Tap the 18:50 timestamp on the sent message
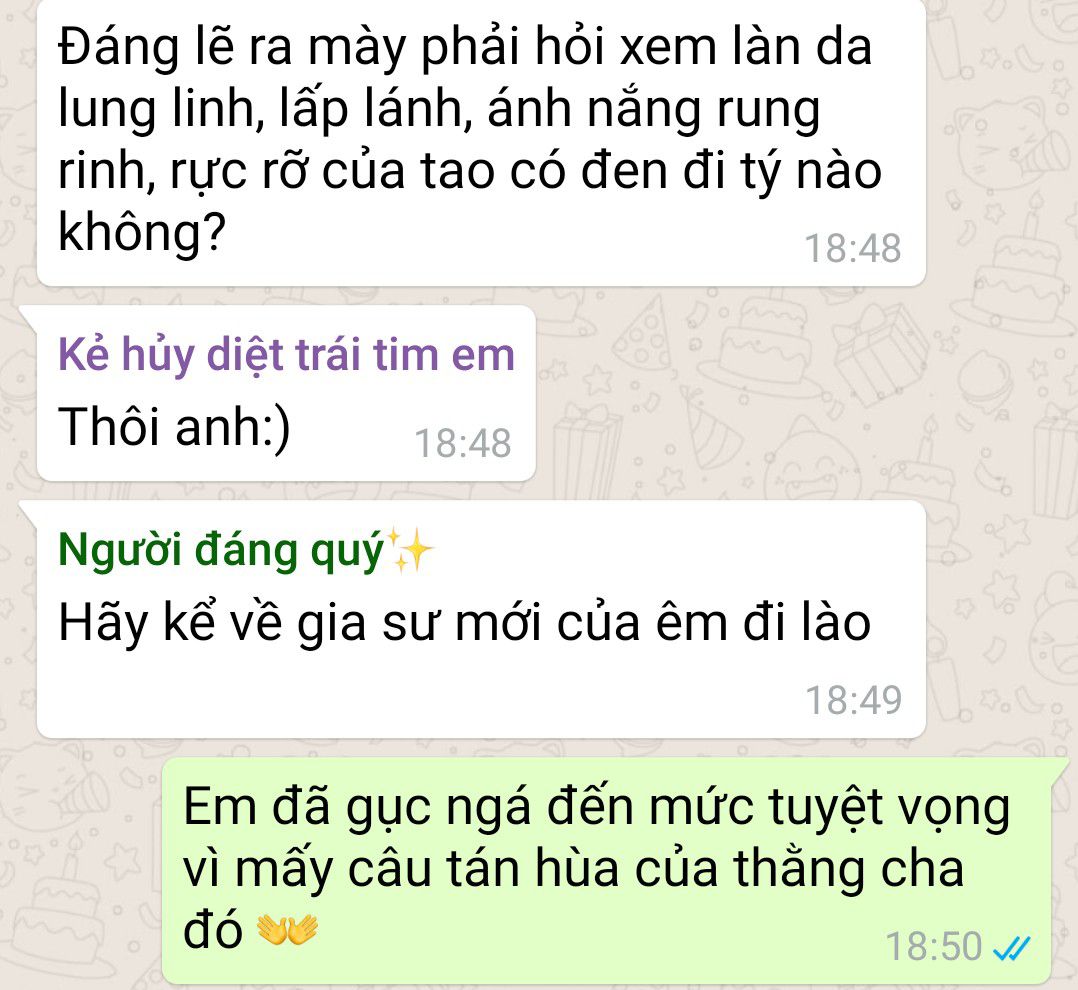Viewport: 1078px width, 990px height. point(934,947)
